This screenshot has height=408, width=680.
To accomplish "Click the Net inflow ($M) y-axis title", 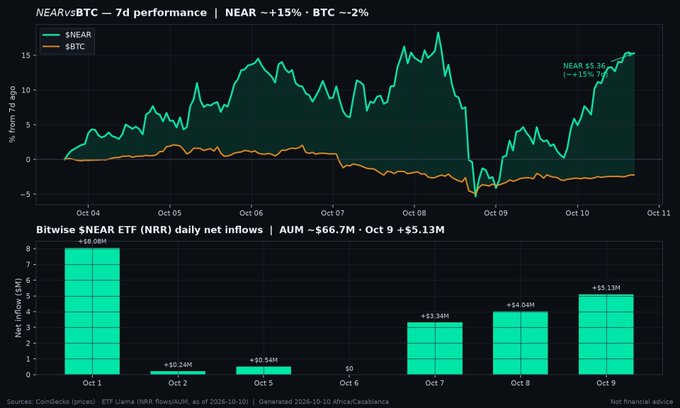I will (18, 308).
